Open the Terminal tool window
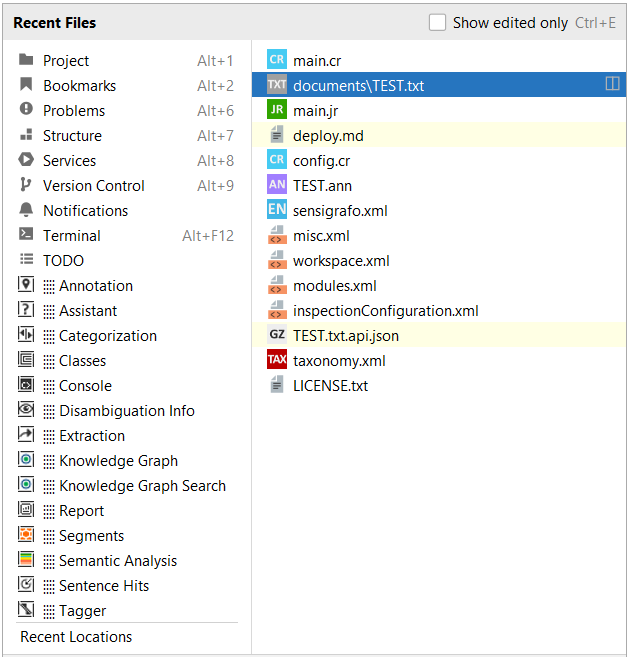 (x=71, y=236)
